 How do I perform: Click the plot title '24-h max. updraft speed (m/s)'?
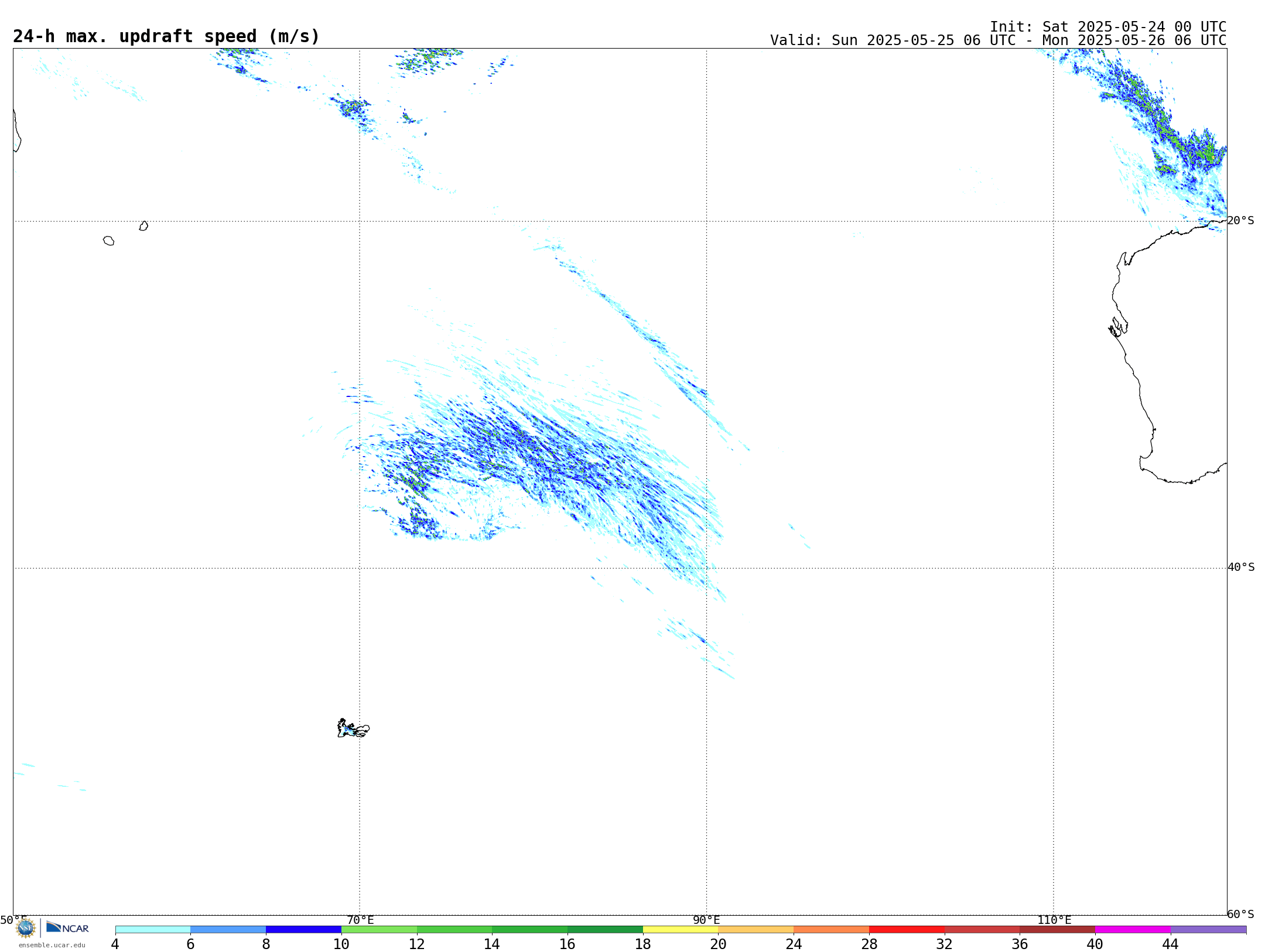(166, 36)
